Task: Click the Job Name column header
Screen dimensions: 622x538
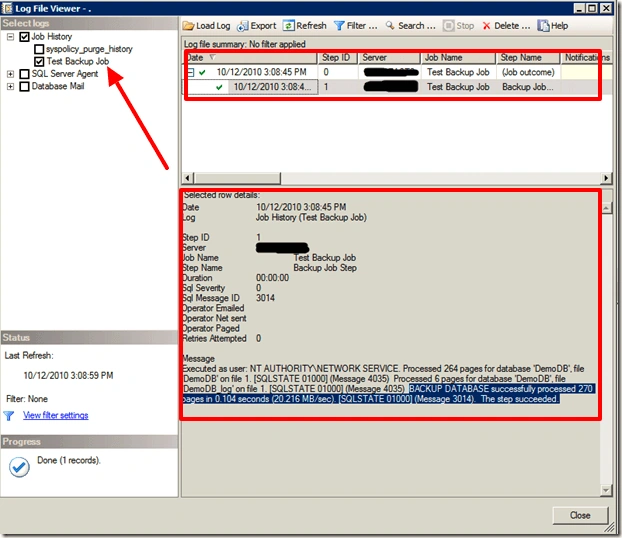Action: (458, 58)
